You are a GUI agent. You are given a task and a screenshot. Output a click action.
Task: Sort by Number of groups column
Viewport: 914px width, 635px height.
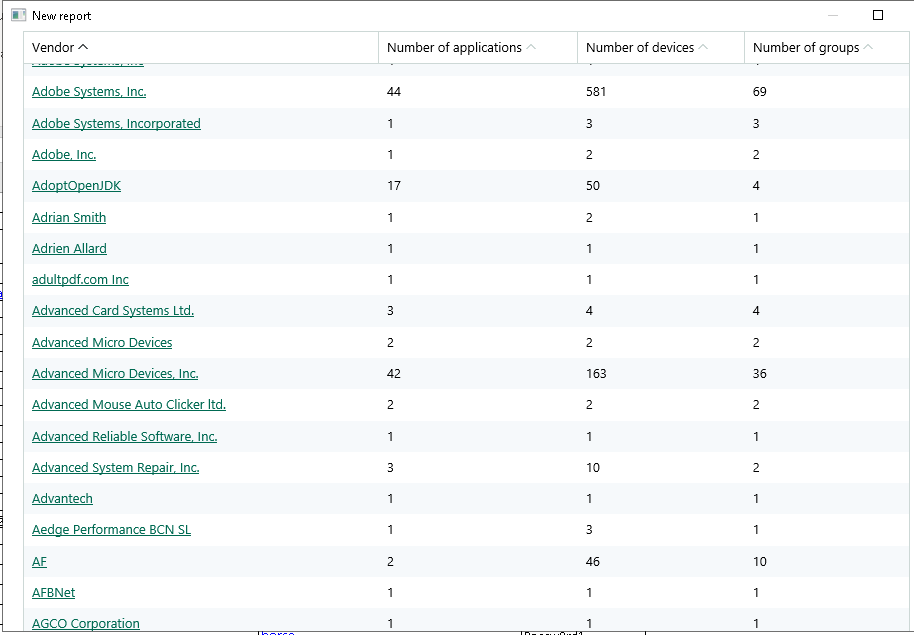pyautogui.click(x=826, y=47)
